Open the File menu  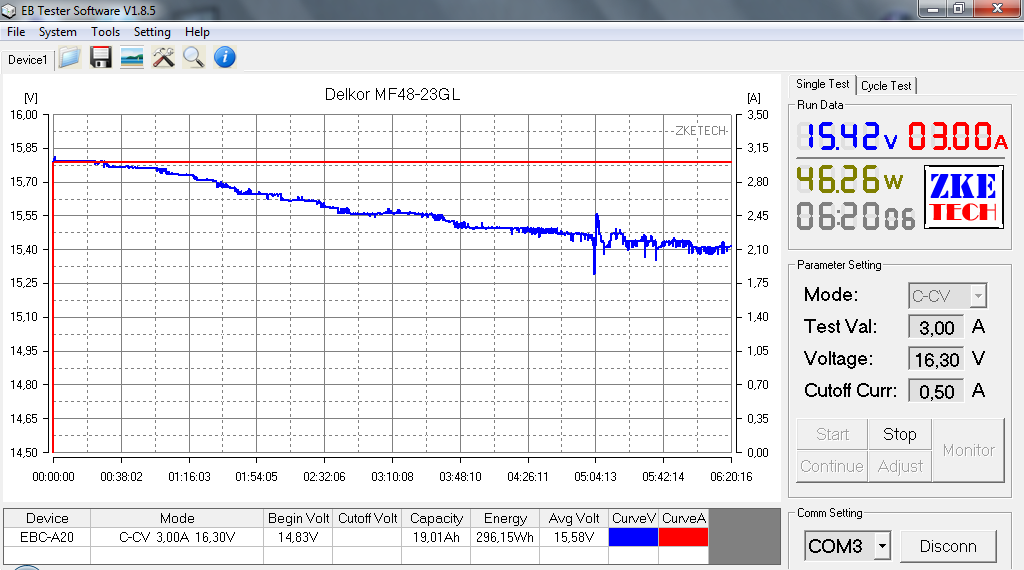coord(16,32)
